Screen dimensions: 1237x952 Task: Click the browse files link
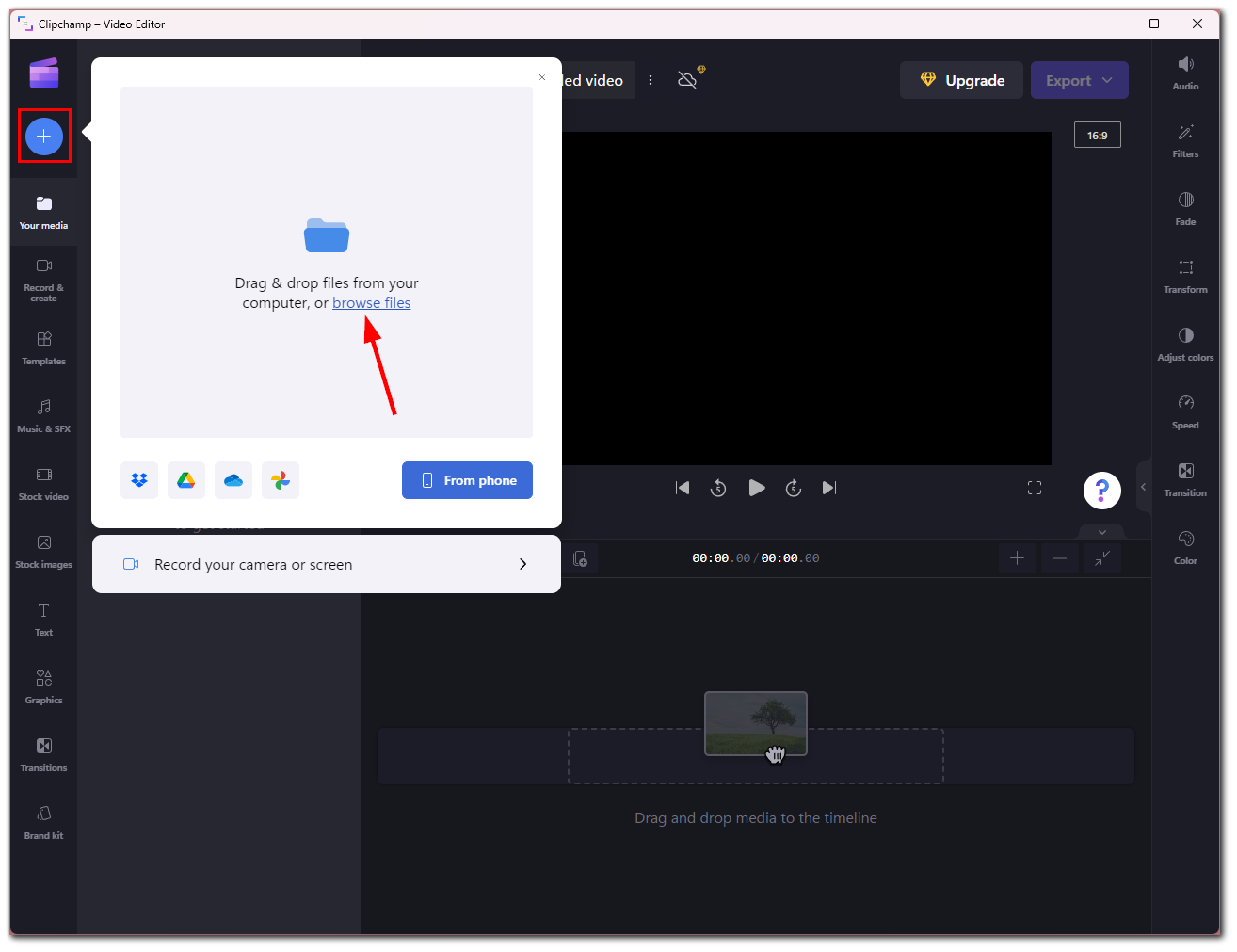click(371, 303)
